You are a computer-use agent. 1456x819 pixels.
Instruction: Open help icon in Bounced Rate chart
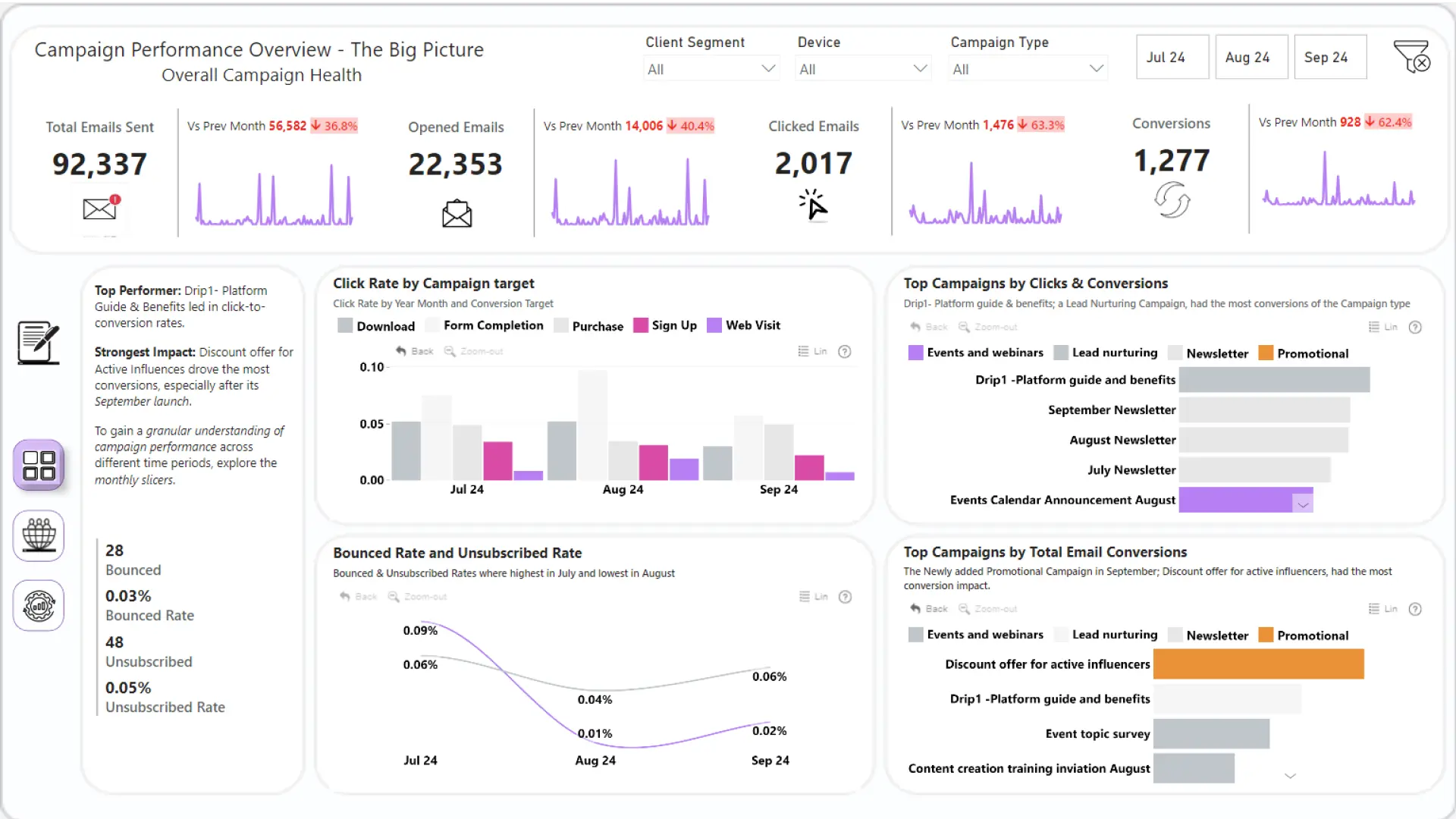[x=846, y=597]
